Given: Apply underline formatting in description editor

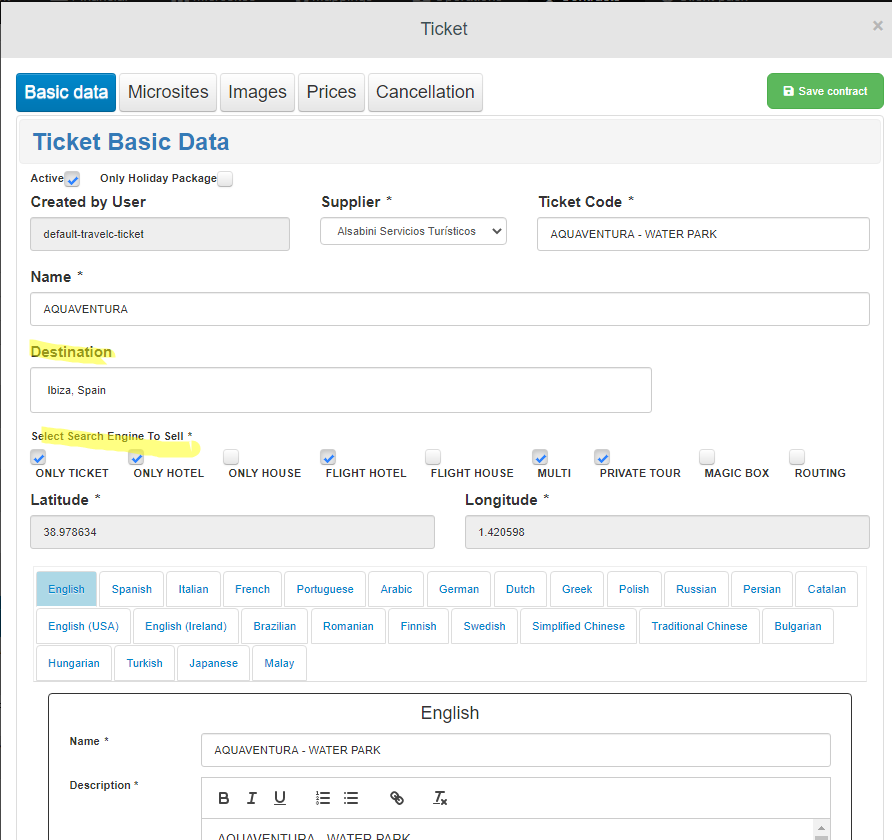Looking at the screenshot, I should [280, 798].
